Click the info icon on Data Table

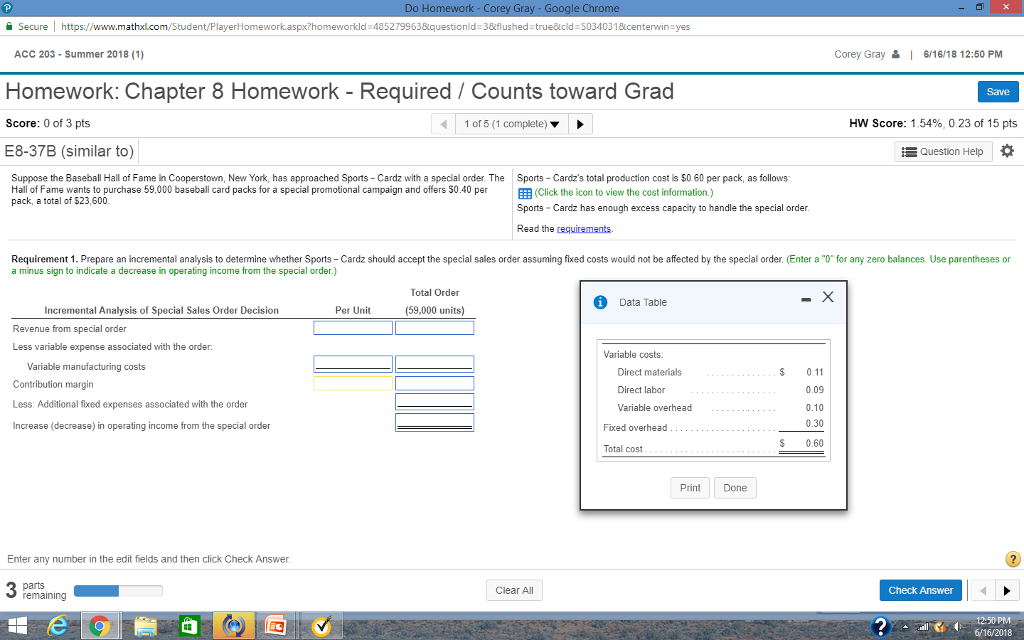pyautogui.click(x=599, y=301)
